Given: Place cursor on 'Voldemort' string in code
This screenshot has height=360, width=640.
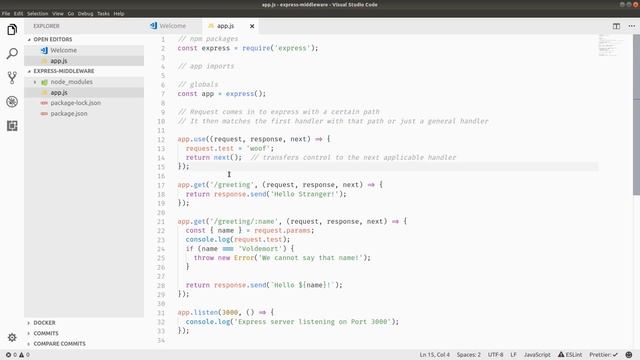Looking at the screenshot, I should 260,249.
